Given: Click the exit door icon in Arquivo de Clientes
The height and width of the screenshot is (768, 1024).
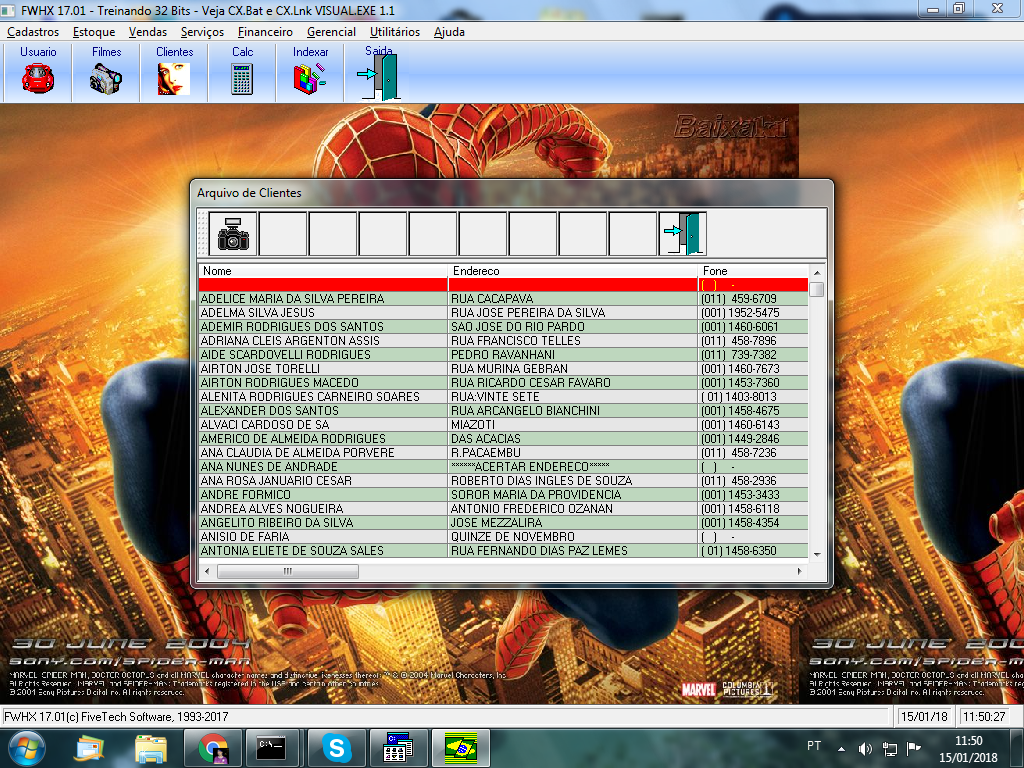Looking at the screenshot, I should click(x=683, y=233).
